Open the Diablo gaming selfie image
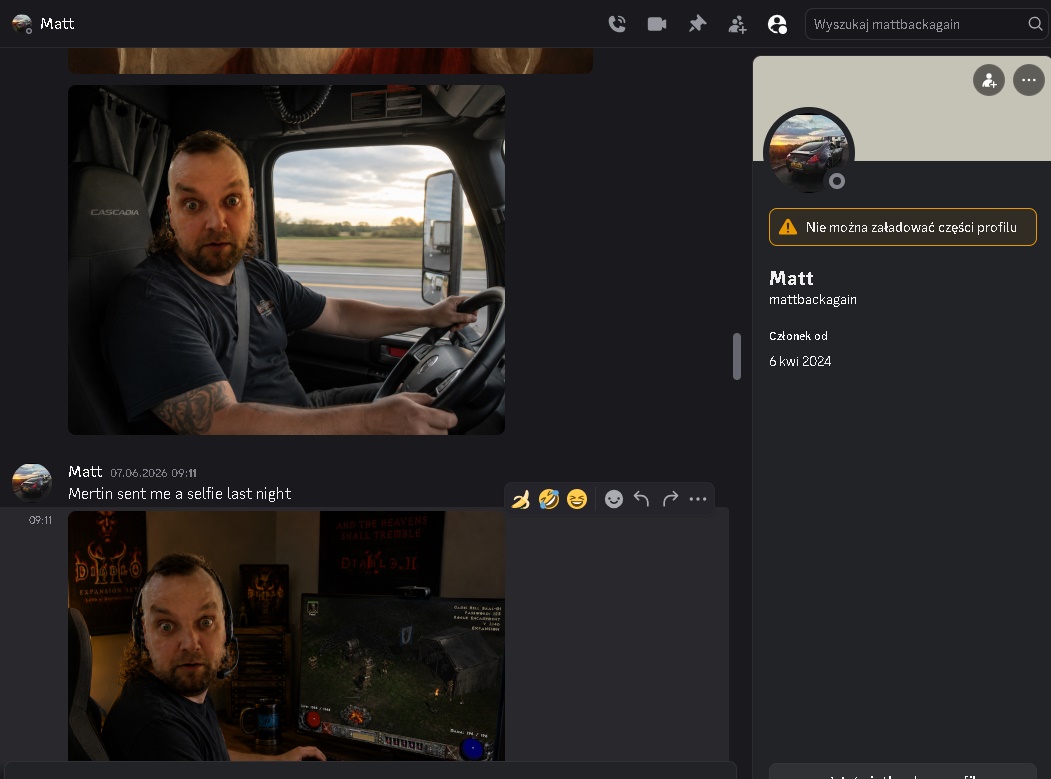1051x779 pixels. pyautogui.click(x=286, y=636)
